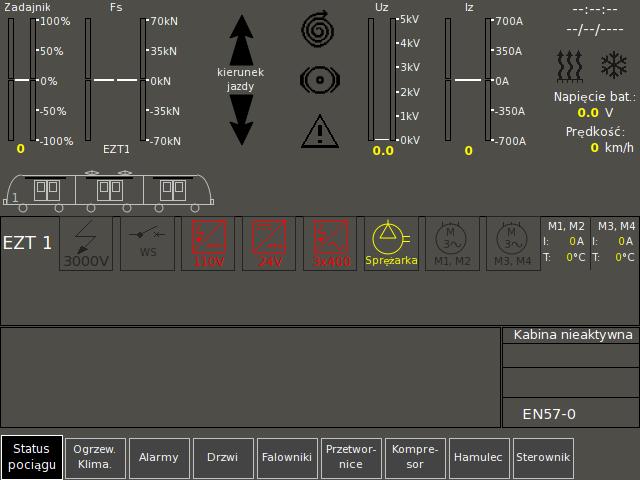This screenshot has width=640, height=480.
Task: Click the Prędkość speed reading
Action: [x=612, y=147]
